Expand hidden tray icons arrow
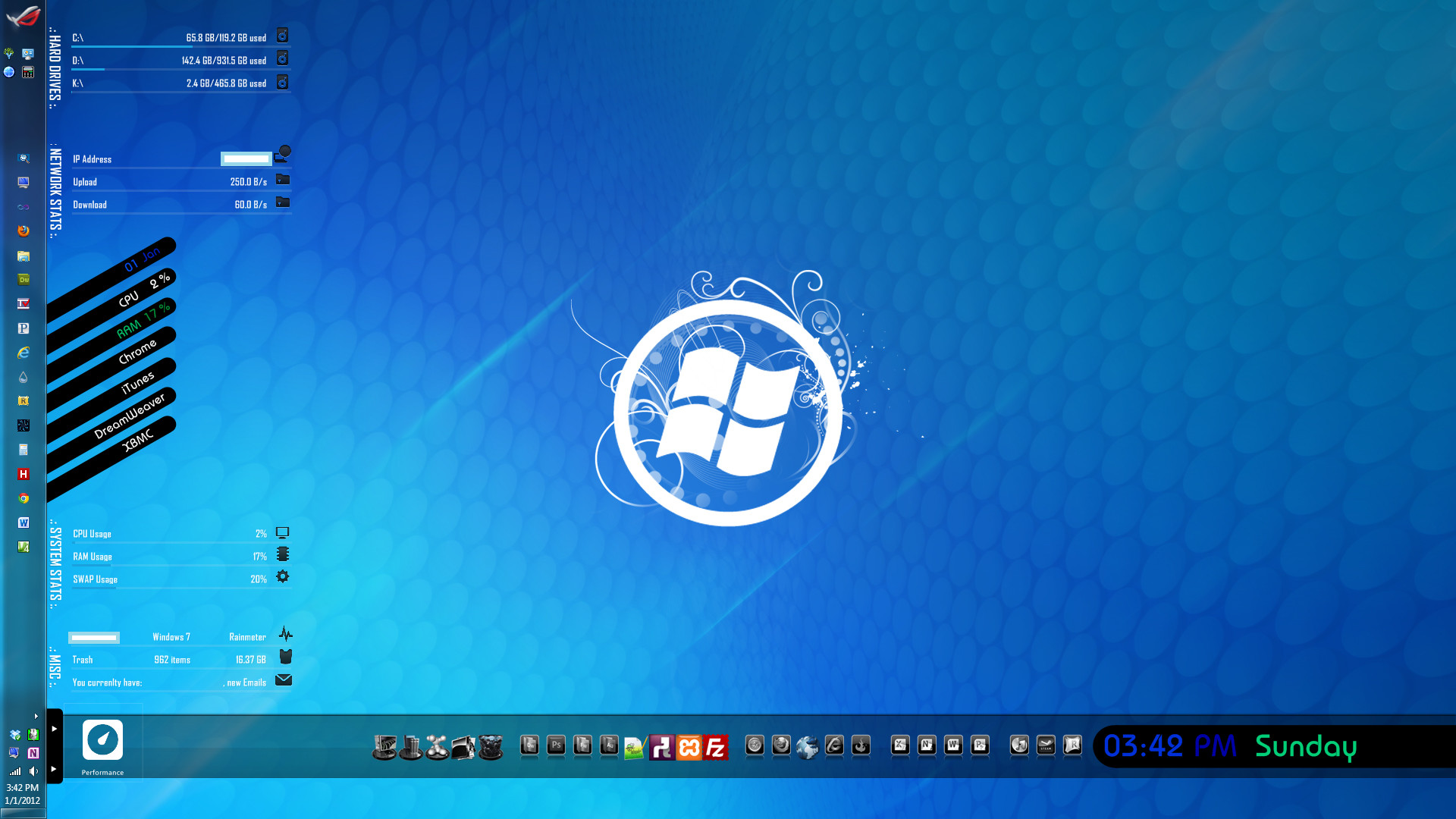Image resolution: width=1456 pixels, height=819 pixels. pyautogui.click(x=36, y=716)
